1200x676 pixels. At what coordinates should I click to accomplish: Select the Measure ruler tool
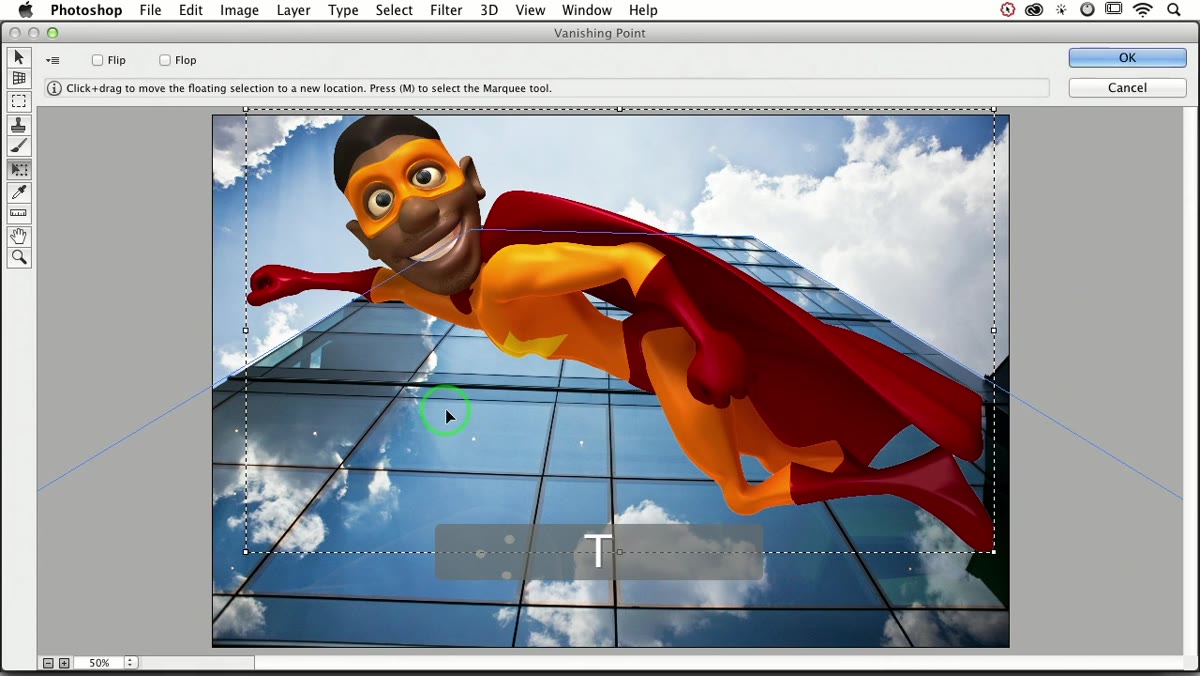point(19,213)
